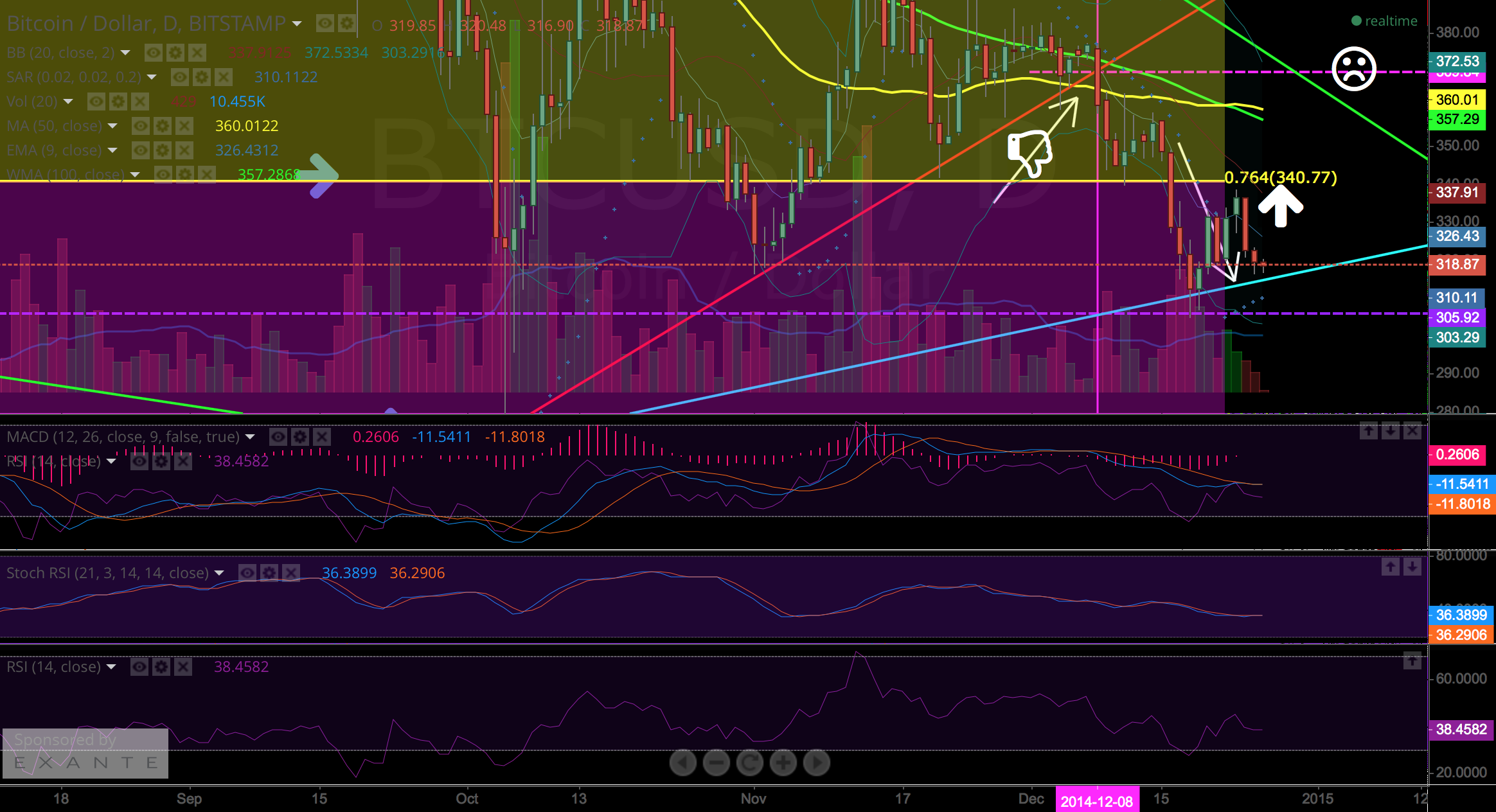Remove the MACD indicator via X
Screen dimensions: 1496x812
point(322,437)
